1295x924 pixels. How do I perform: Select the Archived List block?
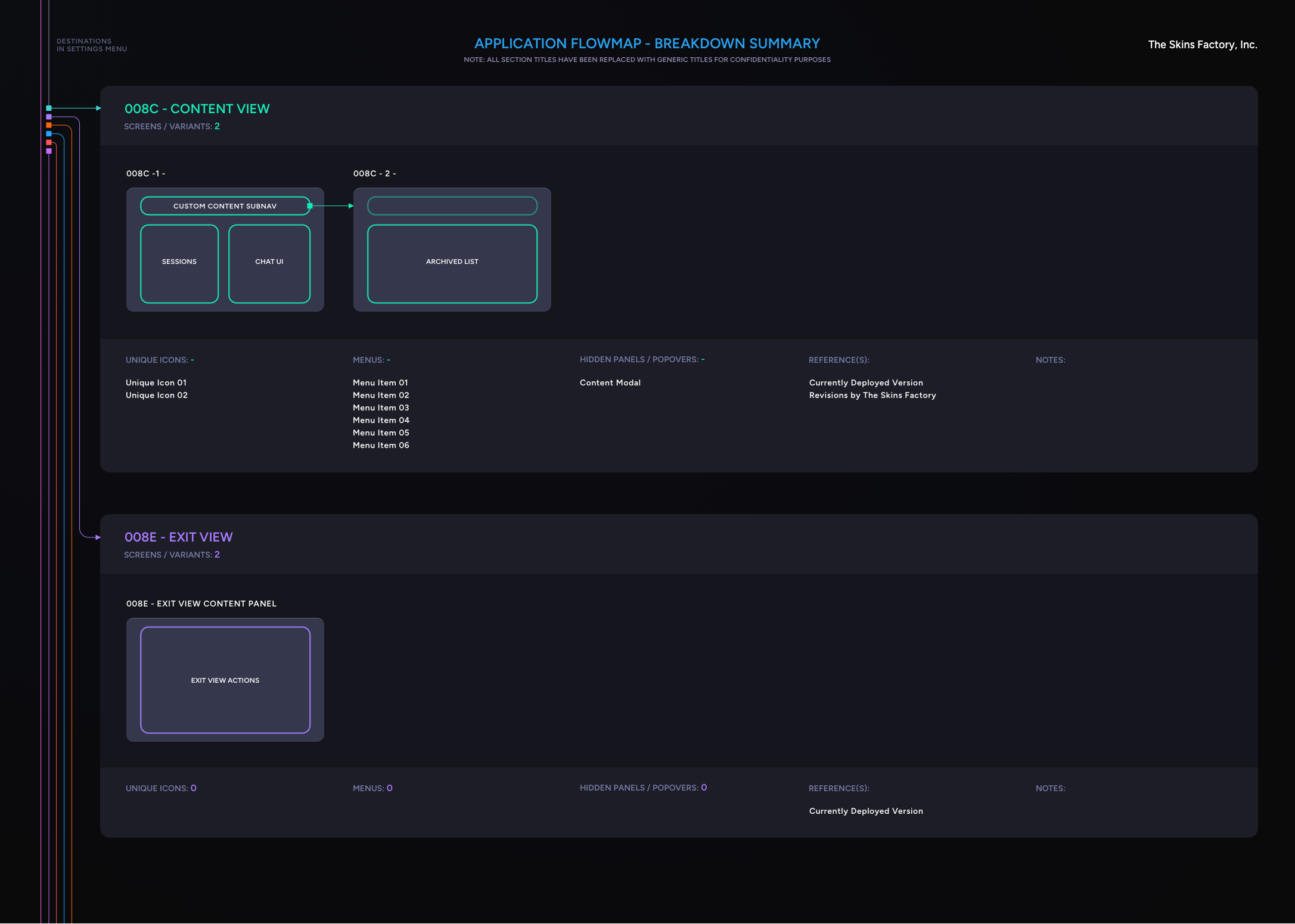pos(452,263)
